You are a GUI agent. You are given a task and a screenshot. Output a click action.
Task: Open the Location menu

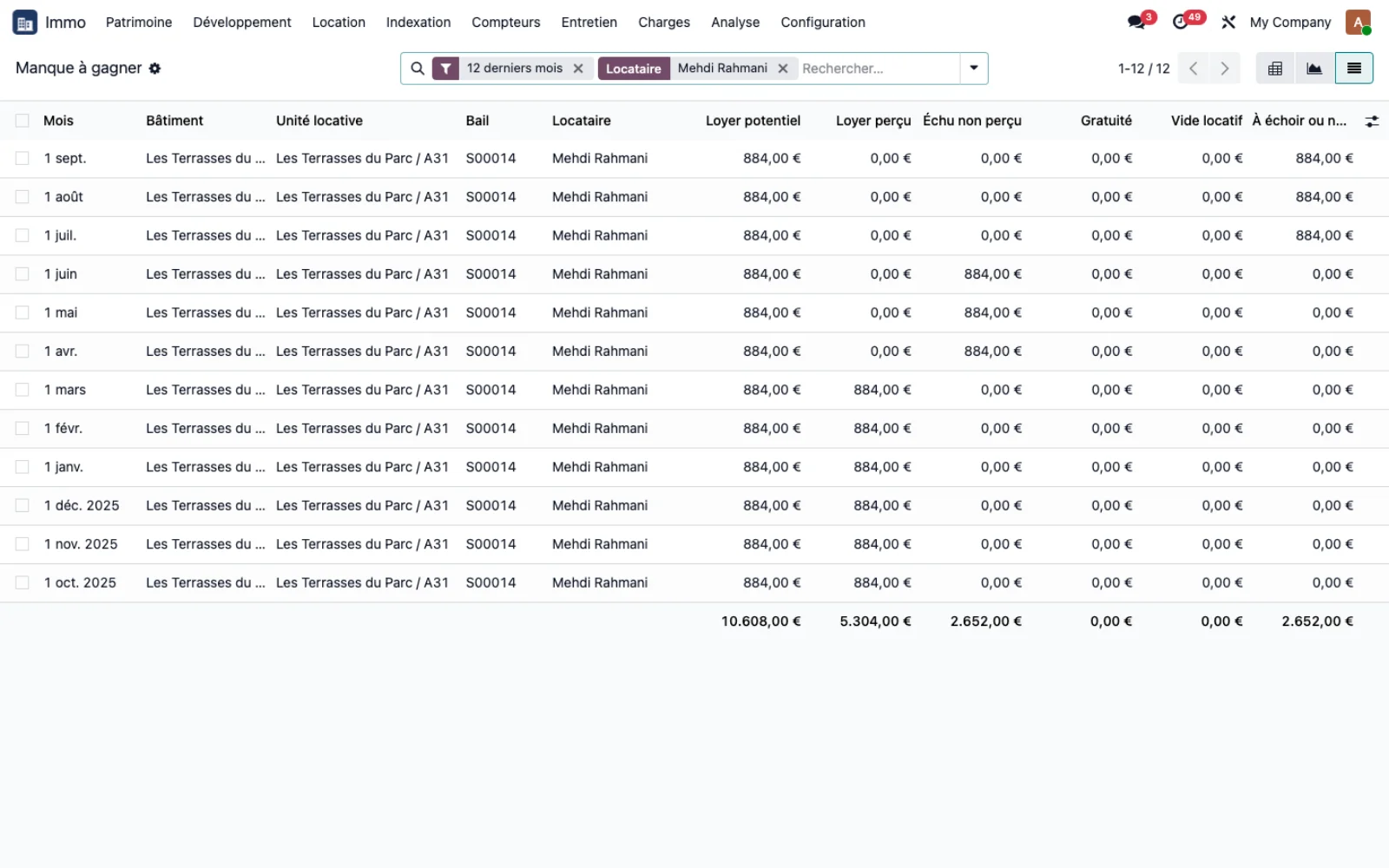(339, 23)
